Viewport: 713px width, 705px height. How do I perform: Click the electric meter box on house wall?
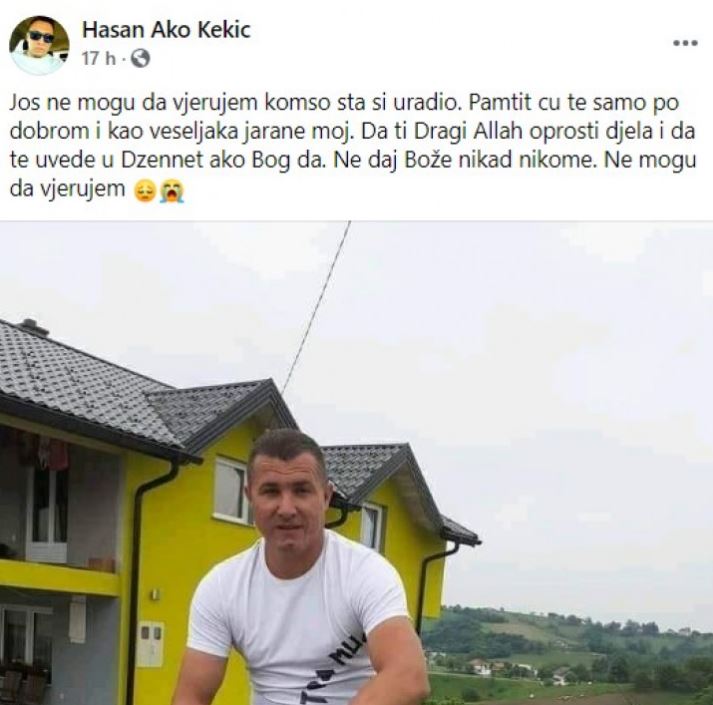[150, 644]
